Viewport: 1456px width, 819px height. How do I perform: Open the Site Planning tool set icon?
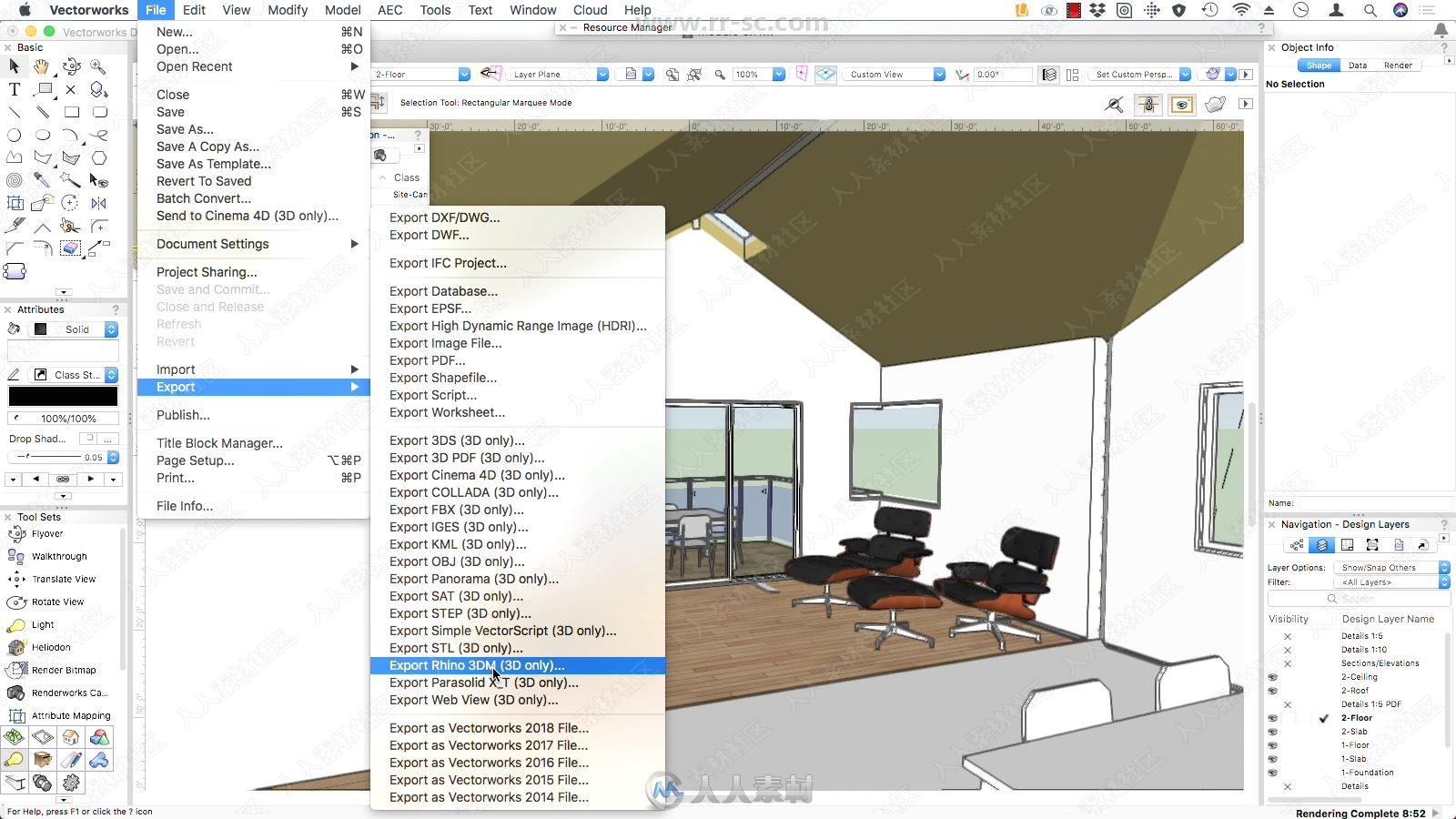click(x=15, y=737)
